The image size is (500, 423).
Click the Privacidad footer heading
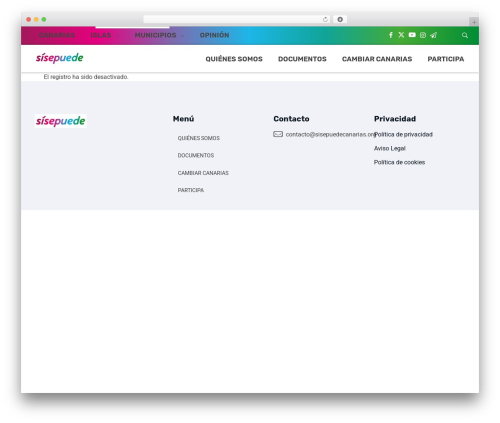(395, 119)
